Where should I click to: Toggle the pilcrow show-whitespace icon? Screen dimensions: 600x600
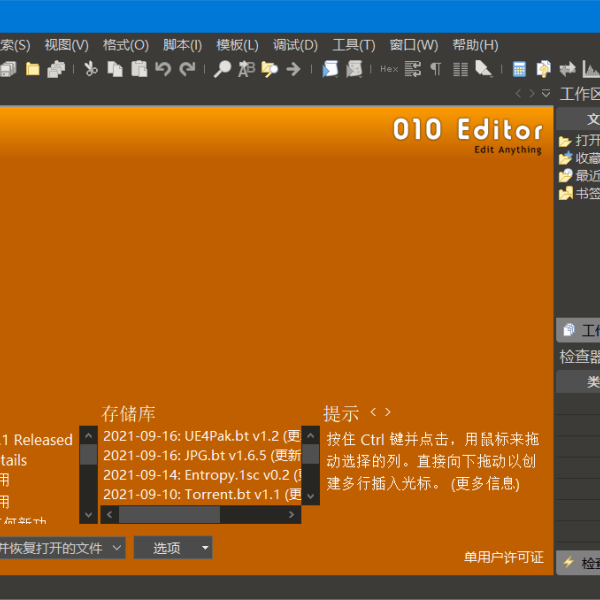click(436, 69)
